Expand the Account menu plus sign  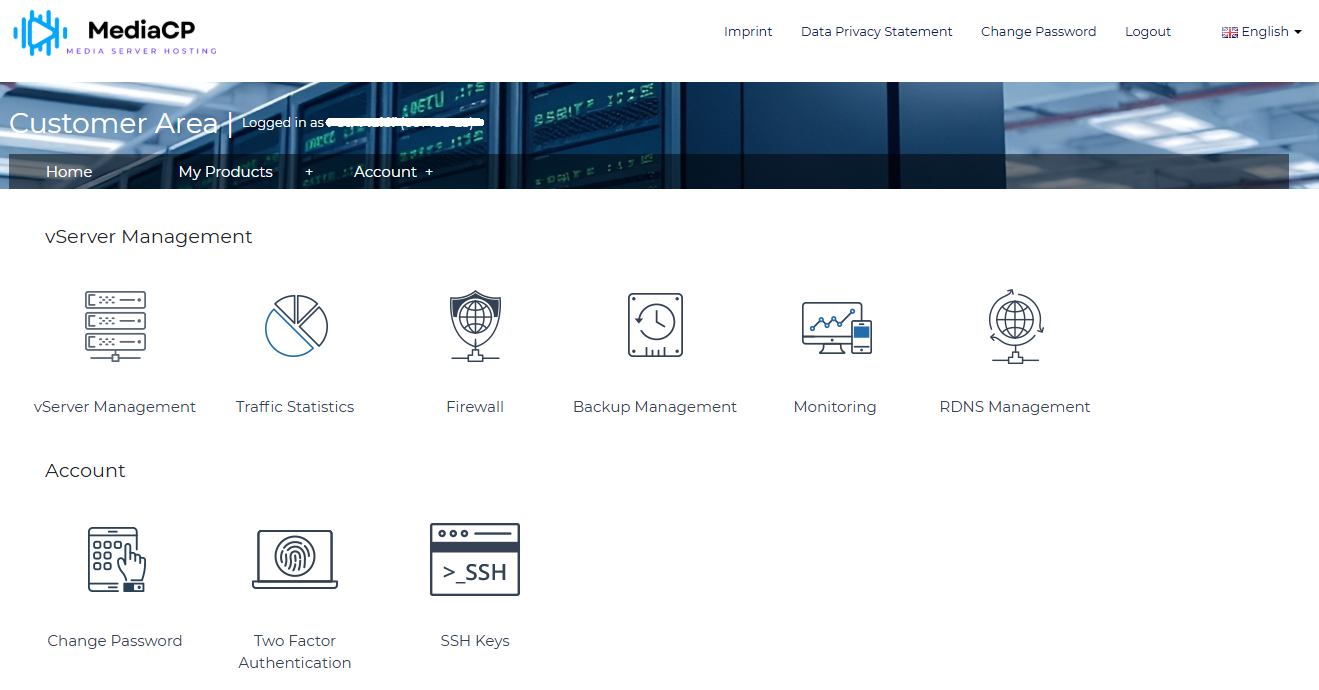pyautogui.click(x=429, y=172)
